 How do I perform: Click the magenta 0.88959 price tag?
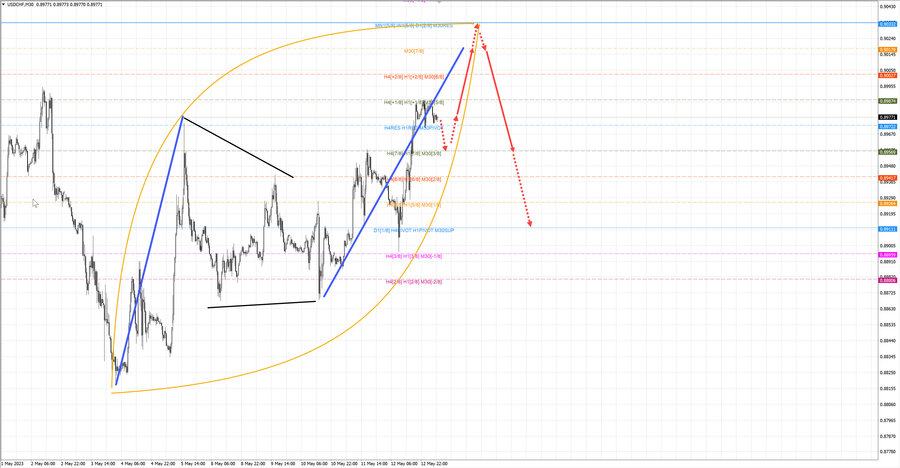click(887, 254)
